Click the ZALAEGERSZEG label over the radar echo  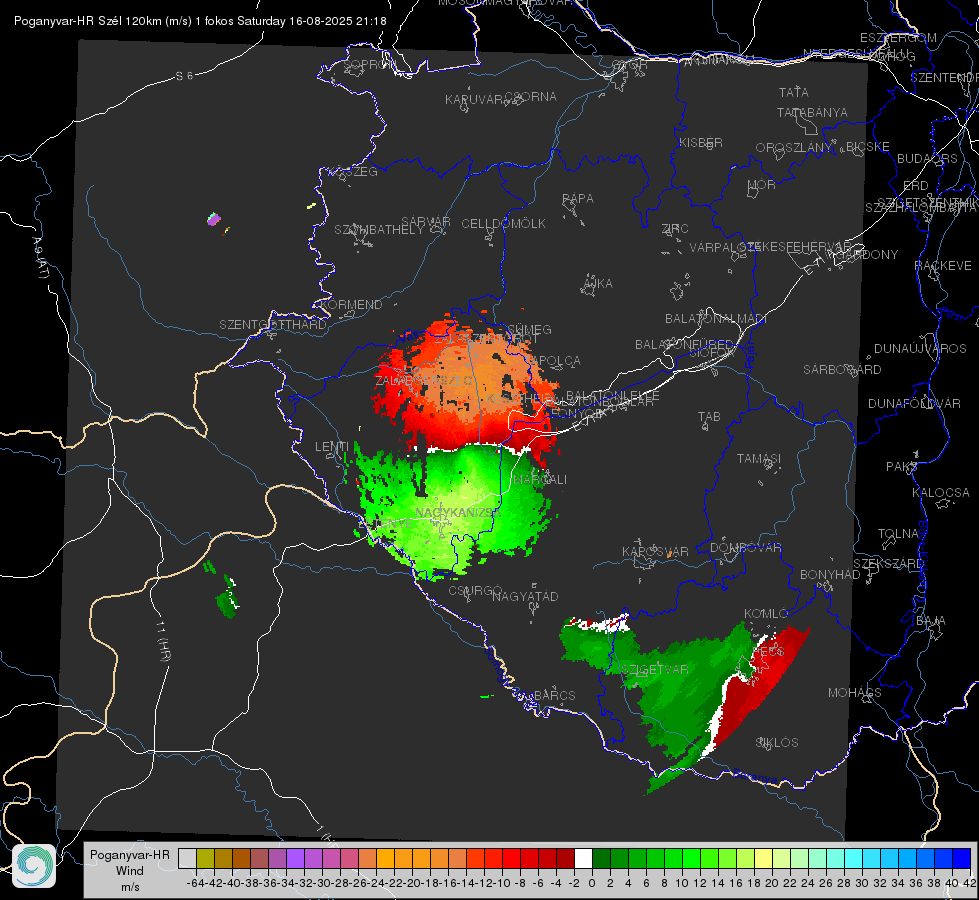pyautogui.click(x=424, y=380)
